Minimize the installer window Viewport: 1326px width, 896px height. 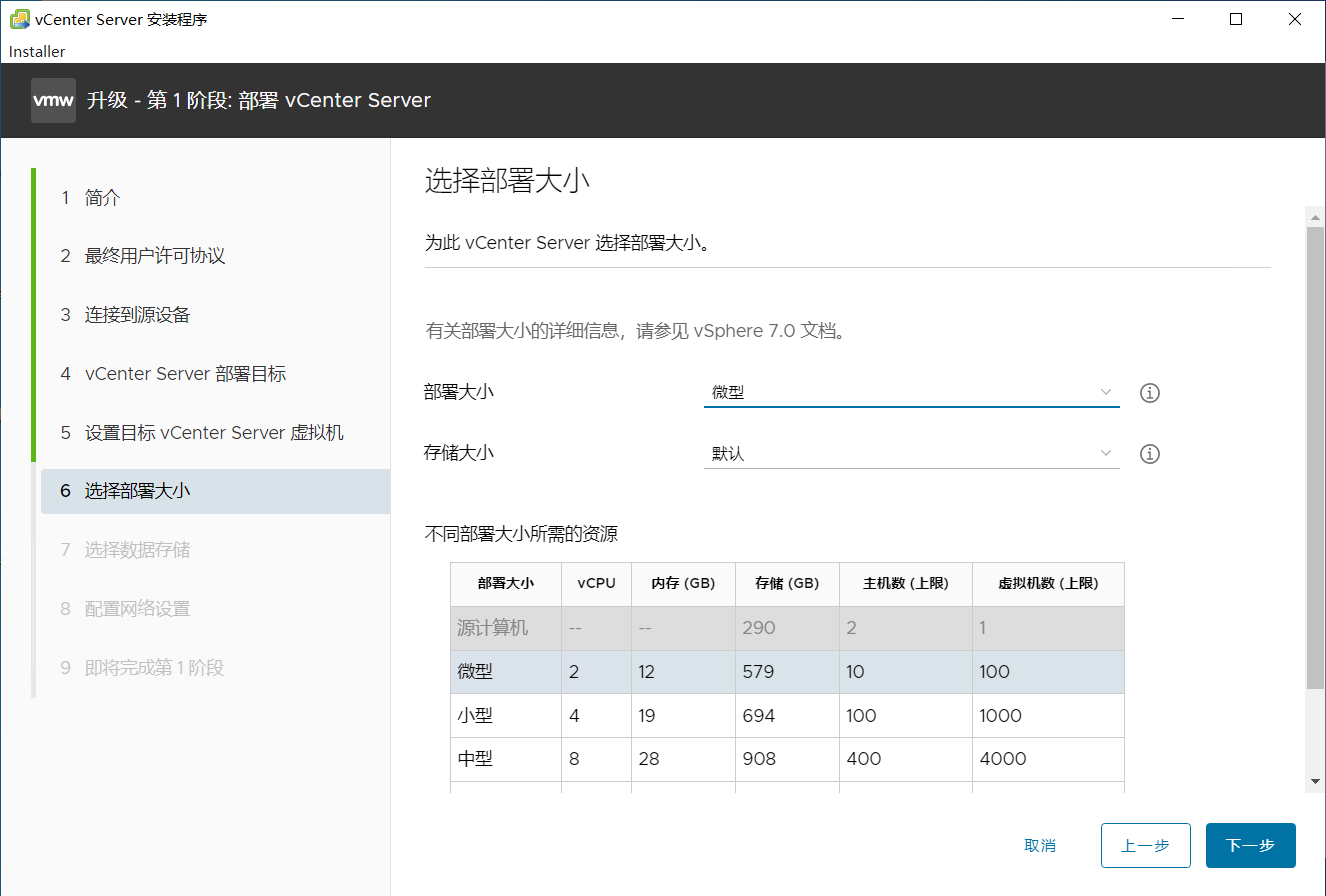(1176, 19)
